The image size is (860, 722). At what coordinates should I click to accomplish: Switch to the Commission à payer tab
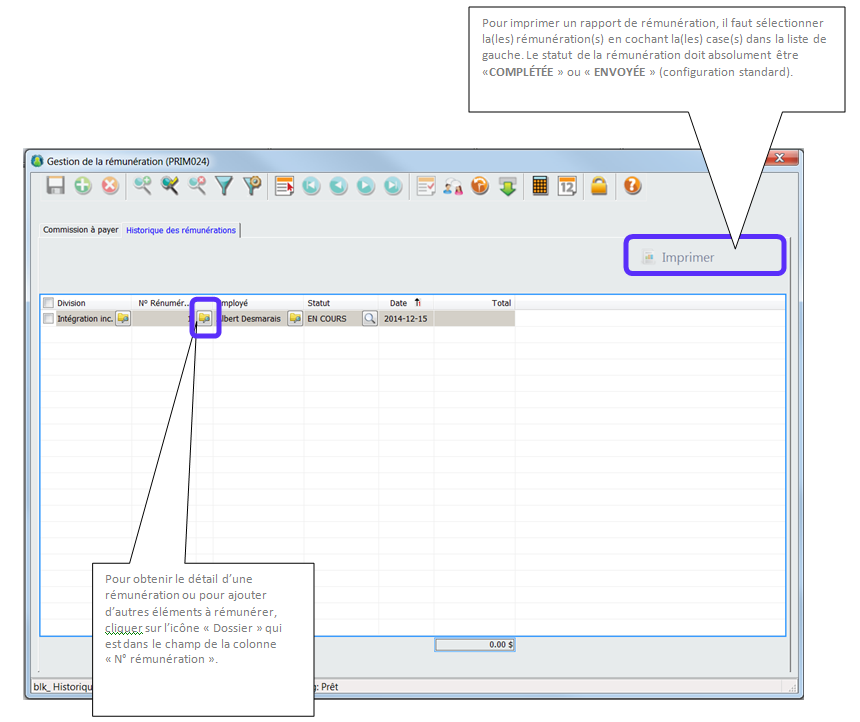tap(80, 230)
